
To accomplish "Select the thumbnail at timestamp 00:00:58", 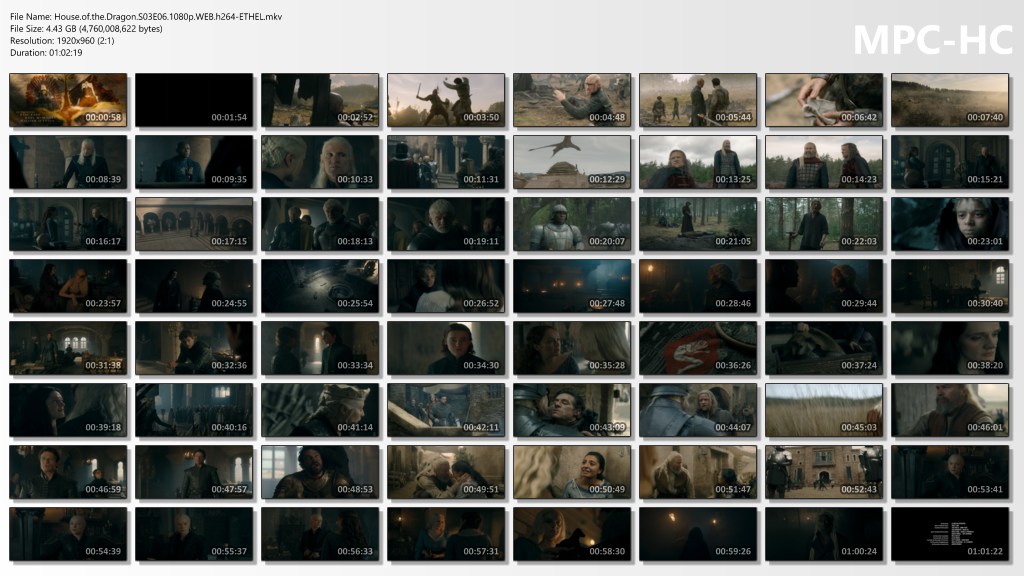I will [68, 100].
